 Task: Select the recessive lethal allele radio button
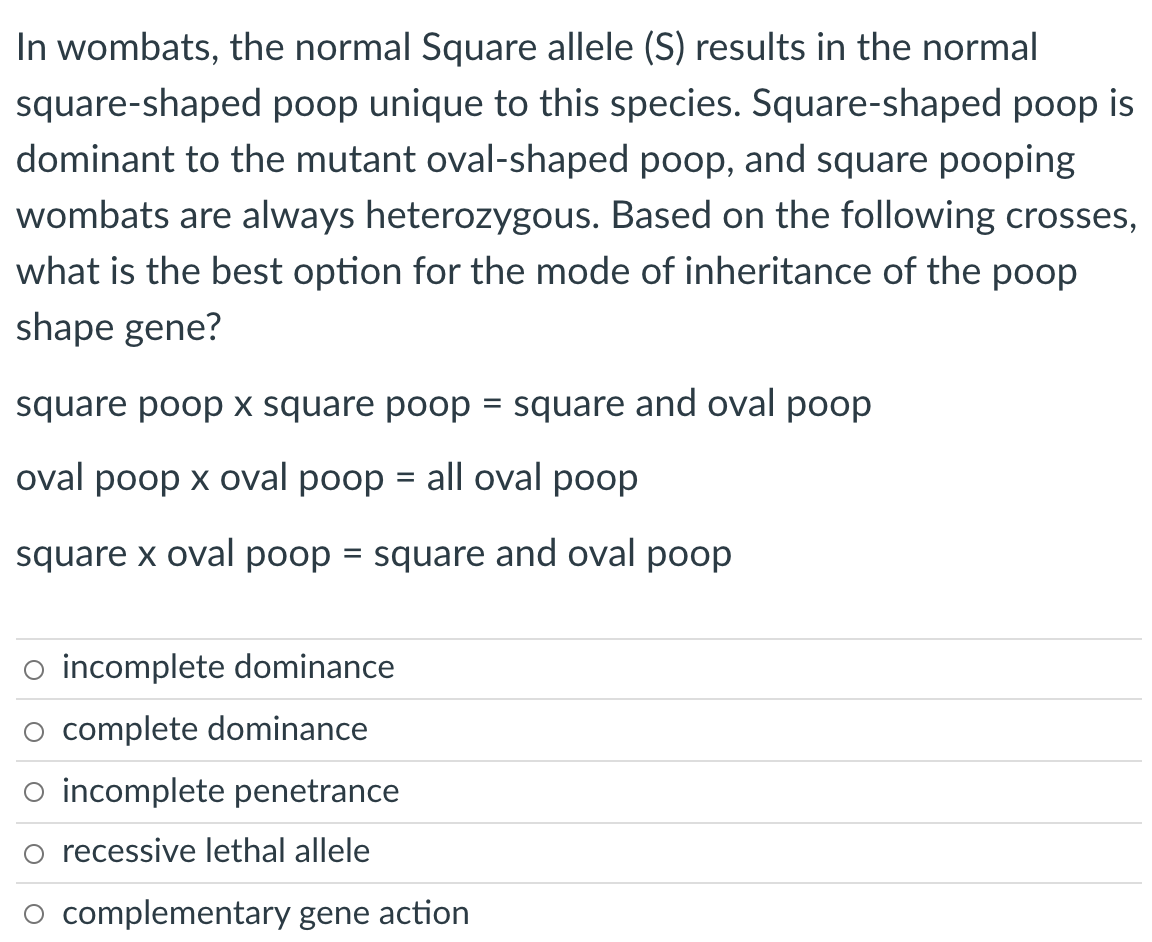click(33, 853)
